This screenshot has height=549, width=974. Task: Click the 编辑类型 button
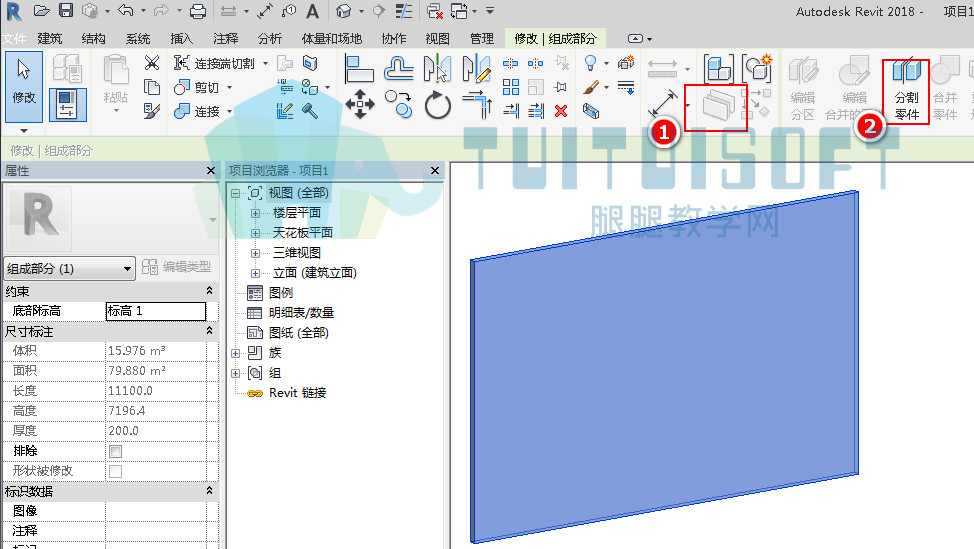[176, 267]
